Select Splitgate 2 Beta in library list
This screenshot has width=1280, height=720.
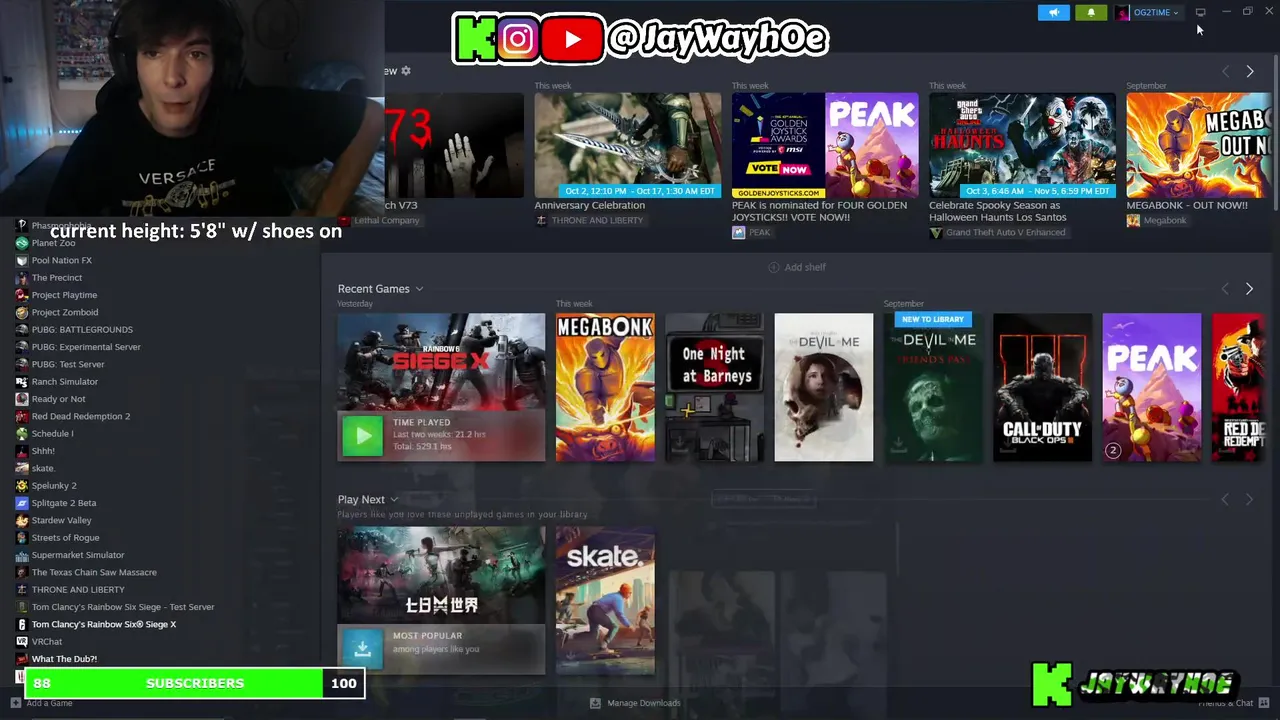click(64, 503)
